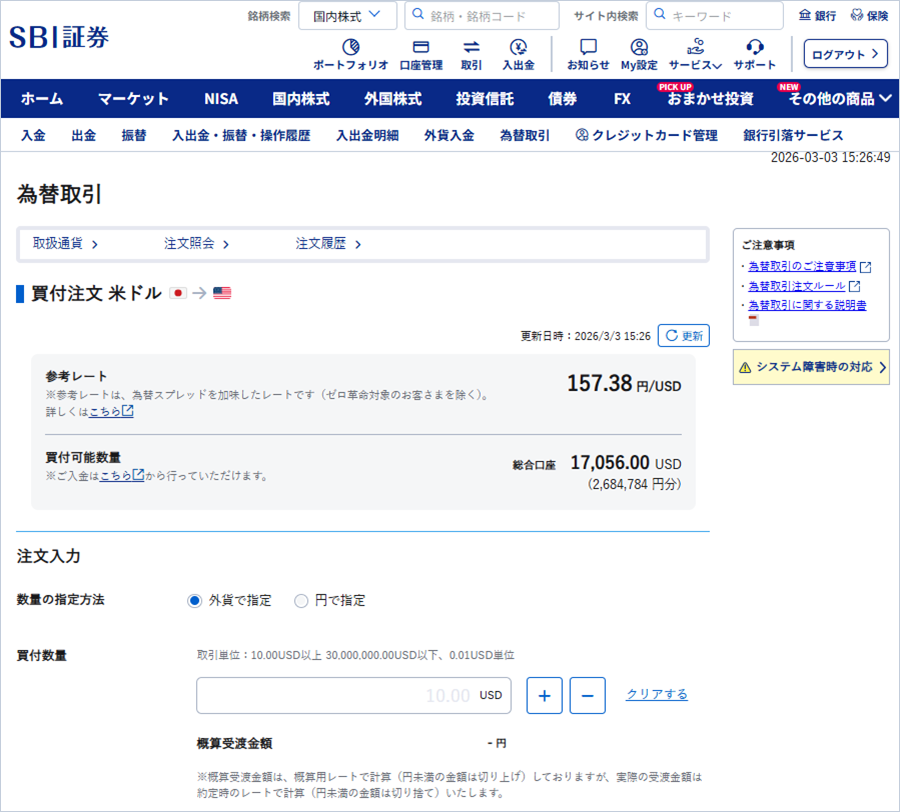
Task: Select the 円で指定 radio button
Action: tap(301, 601)
